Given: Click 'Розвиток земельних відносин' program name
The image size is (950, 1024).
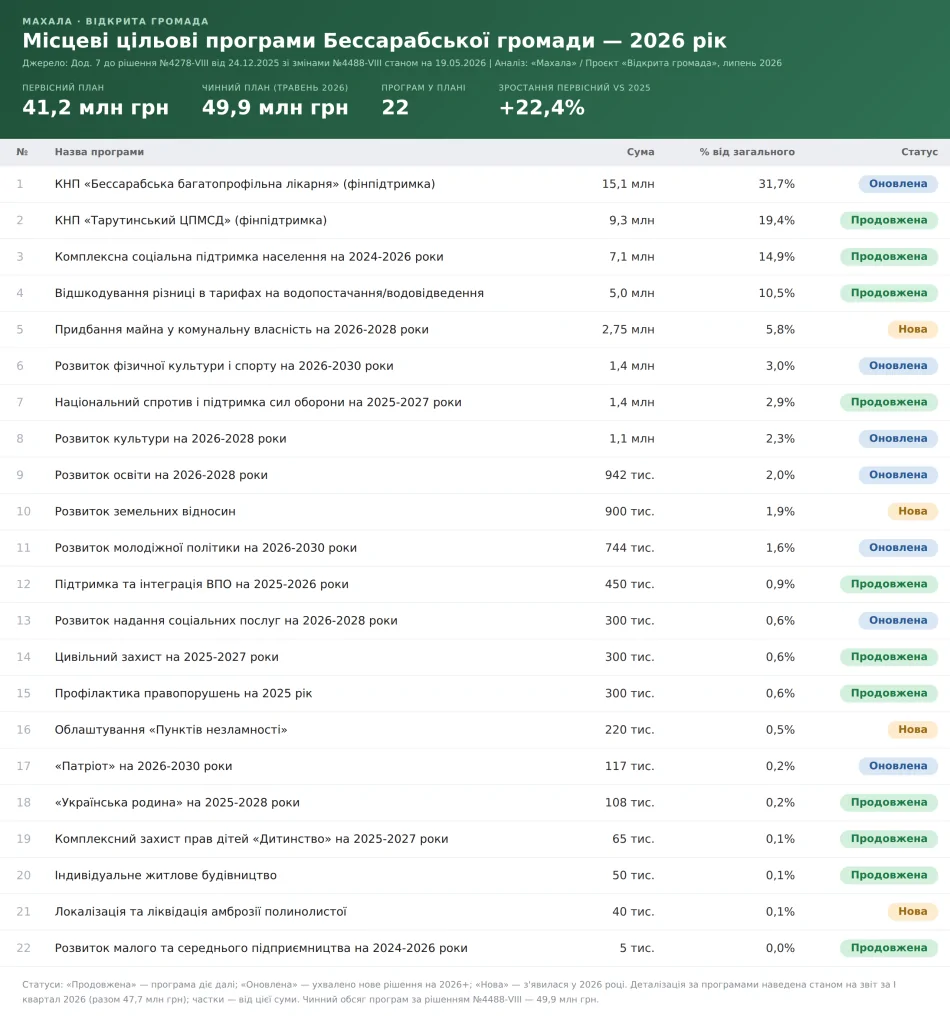Looking at the screenshot, I should click(145, 511).
